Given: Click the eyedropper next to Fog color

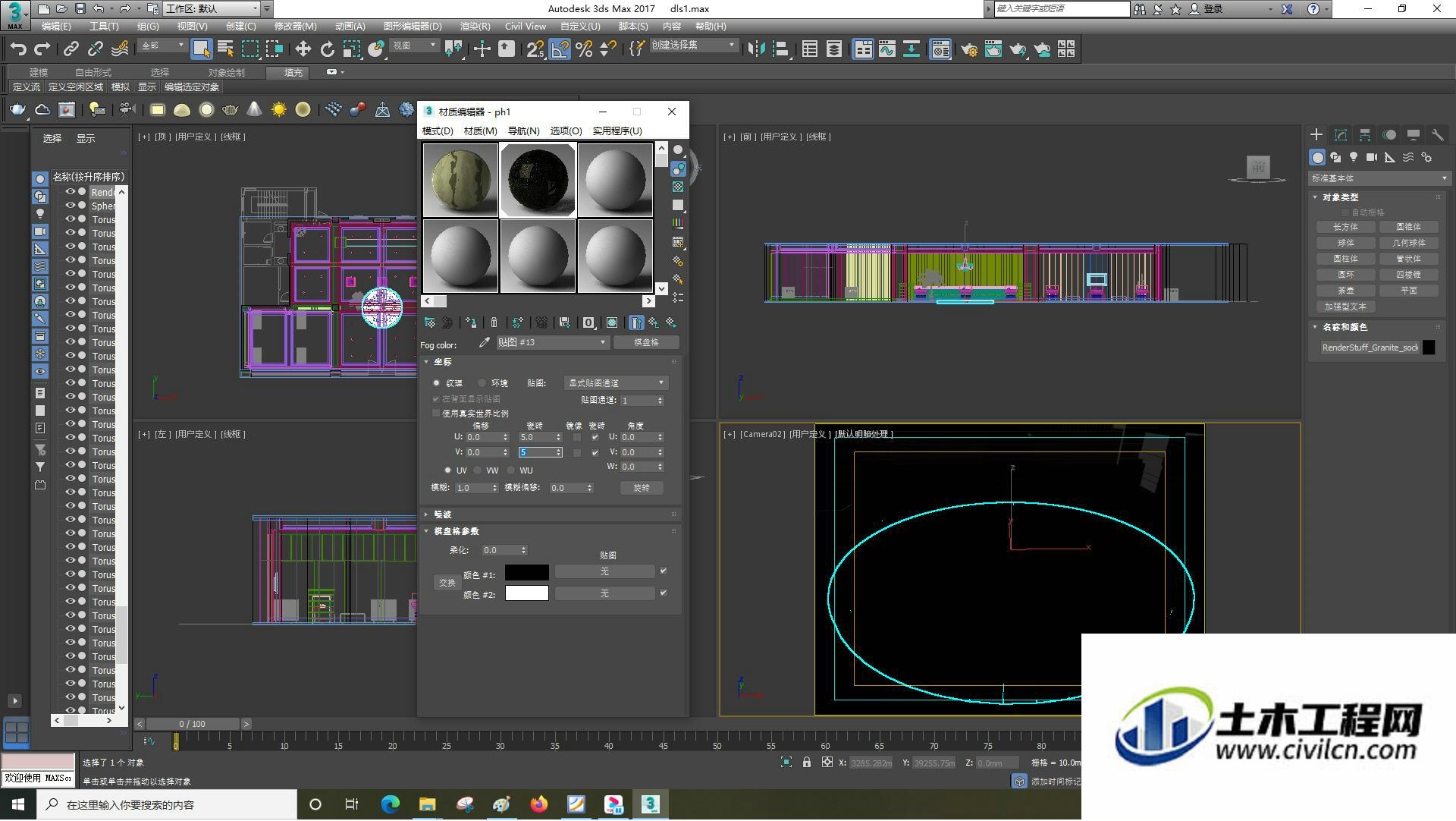Looking at the screenshot, I should [x=485, y=343].
